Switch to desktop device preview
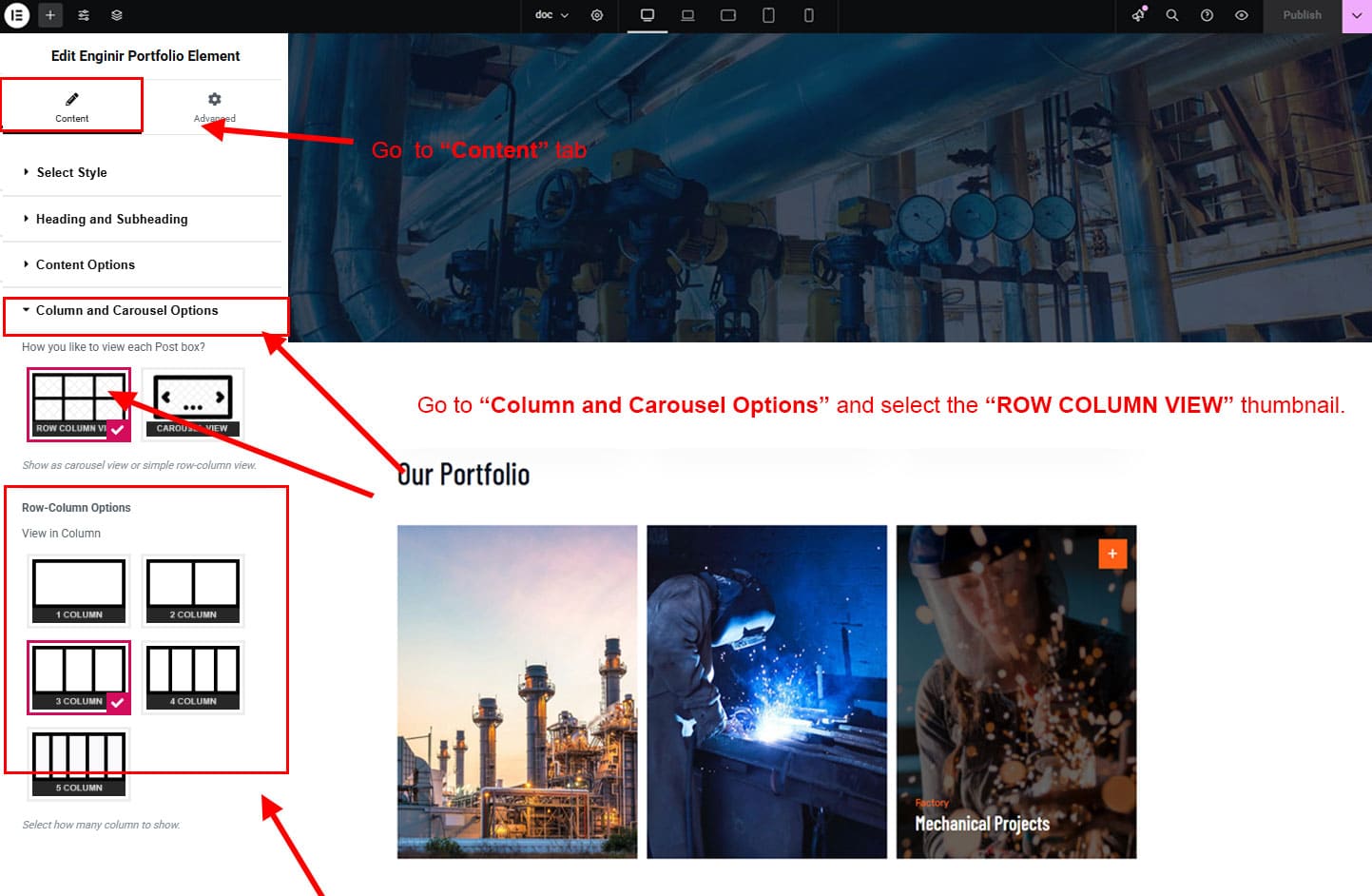 [x=647, y=15]
